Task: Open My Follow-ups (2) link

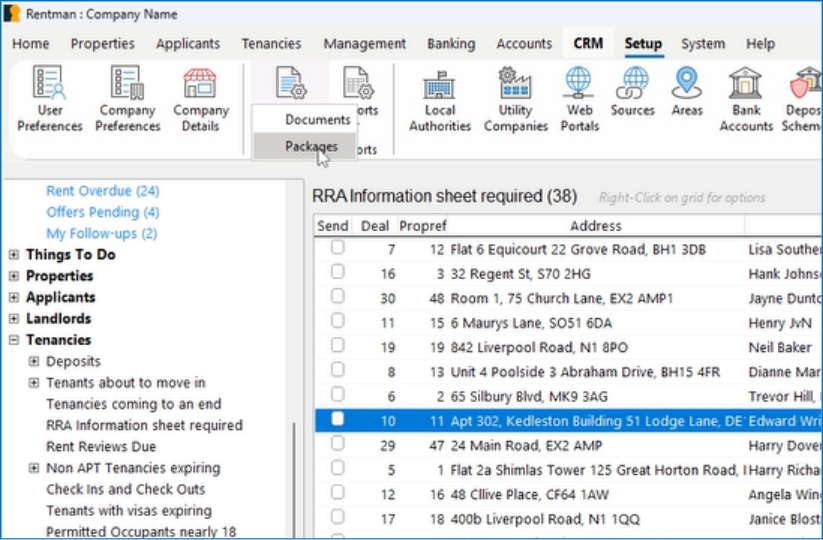Action: point(102,234)
